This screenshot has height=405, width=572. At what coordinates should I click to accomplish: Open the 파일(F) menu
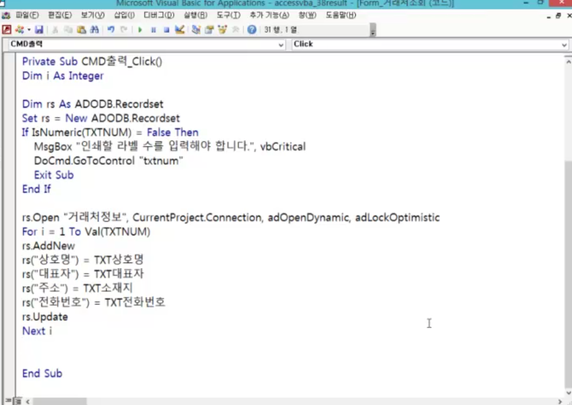(27, 15)
